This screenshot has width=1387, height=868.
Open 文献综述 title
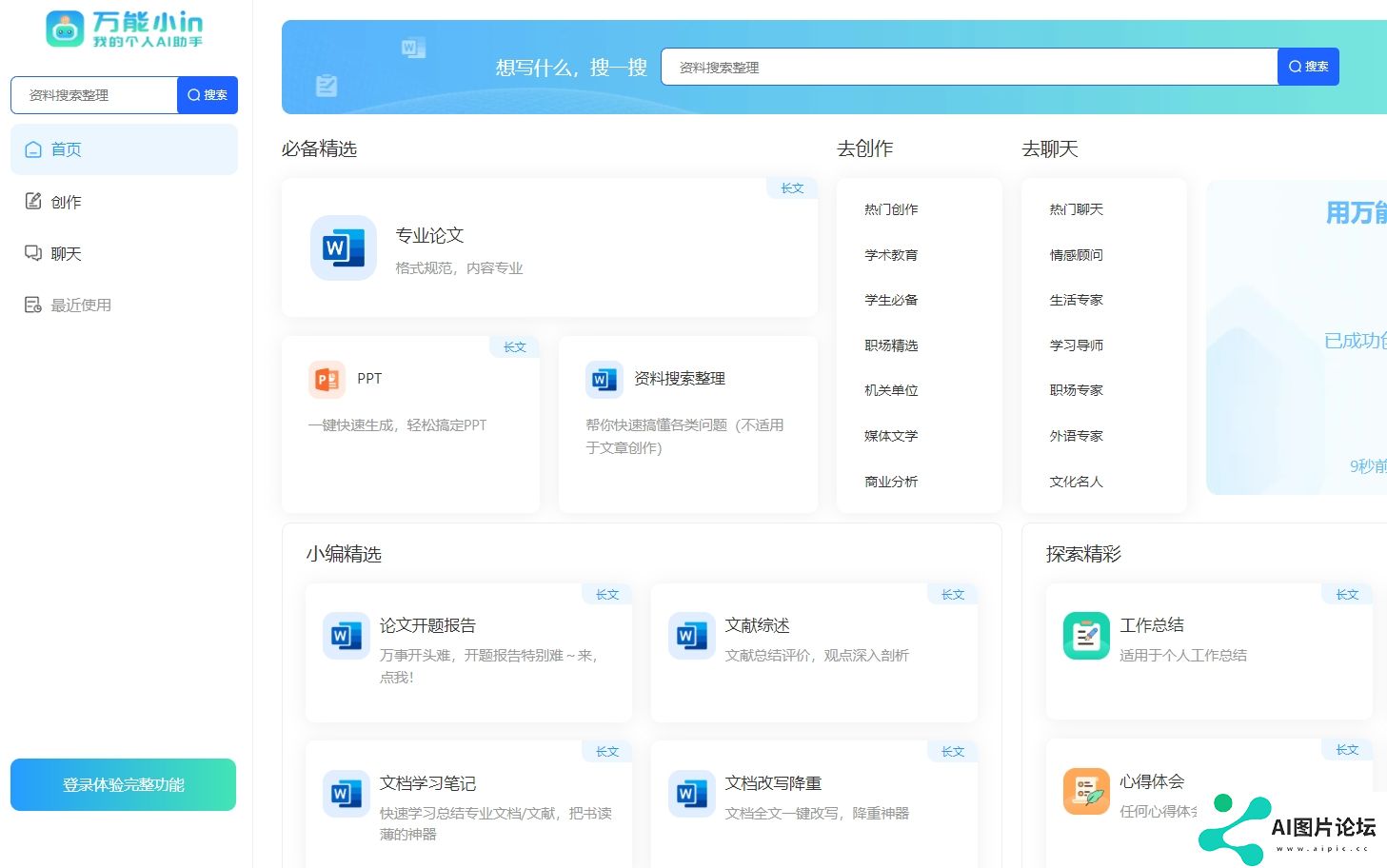tap(757, 625)
